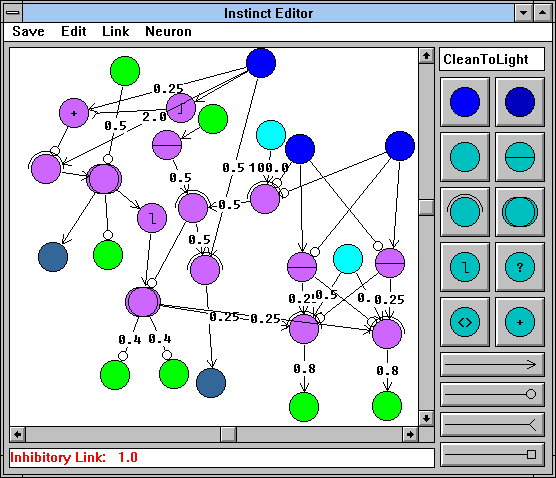556x478 pixels.
Task: Click the 0.25 label near top
Action: [168, 89]
